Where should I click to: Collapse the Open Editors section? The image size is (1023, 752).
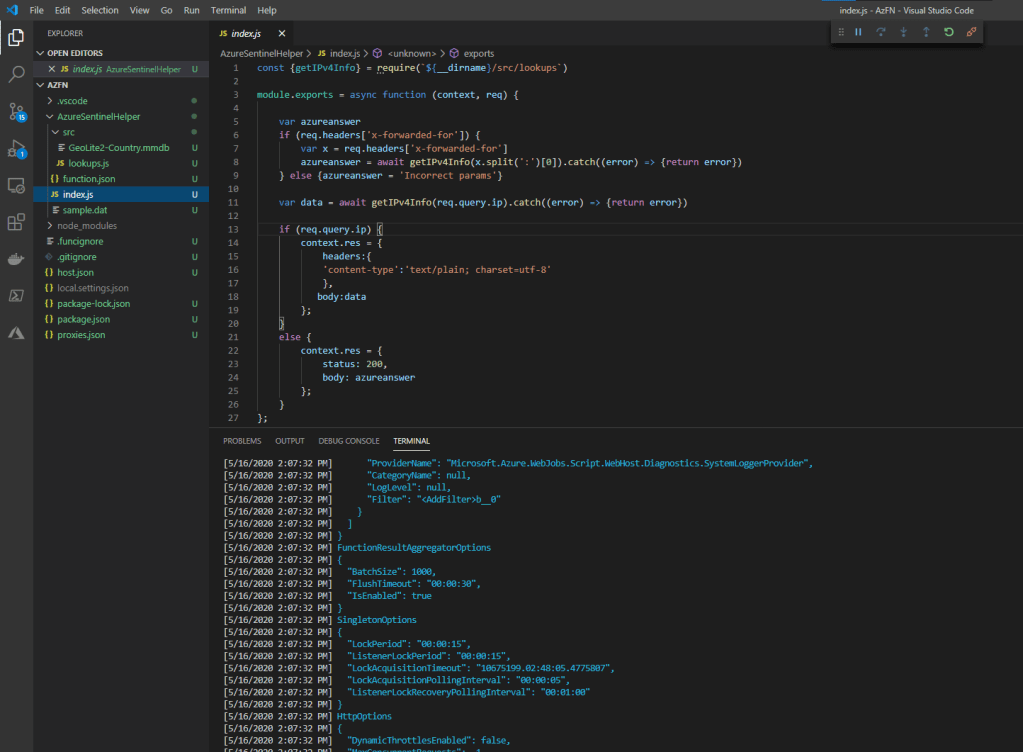point(74,53)
